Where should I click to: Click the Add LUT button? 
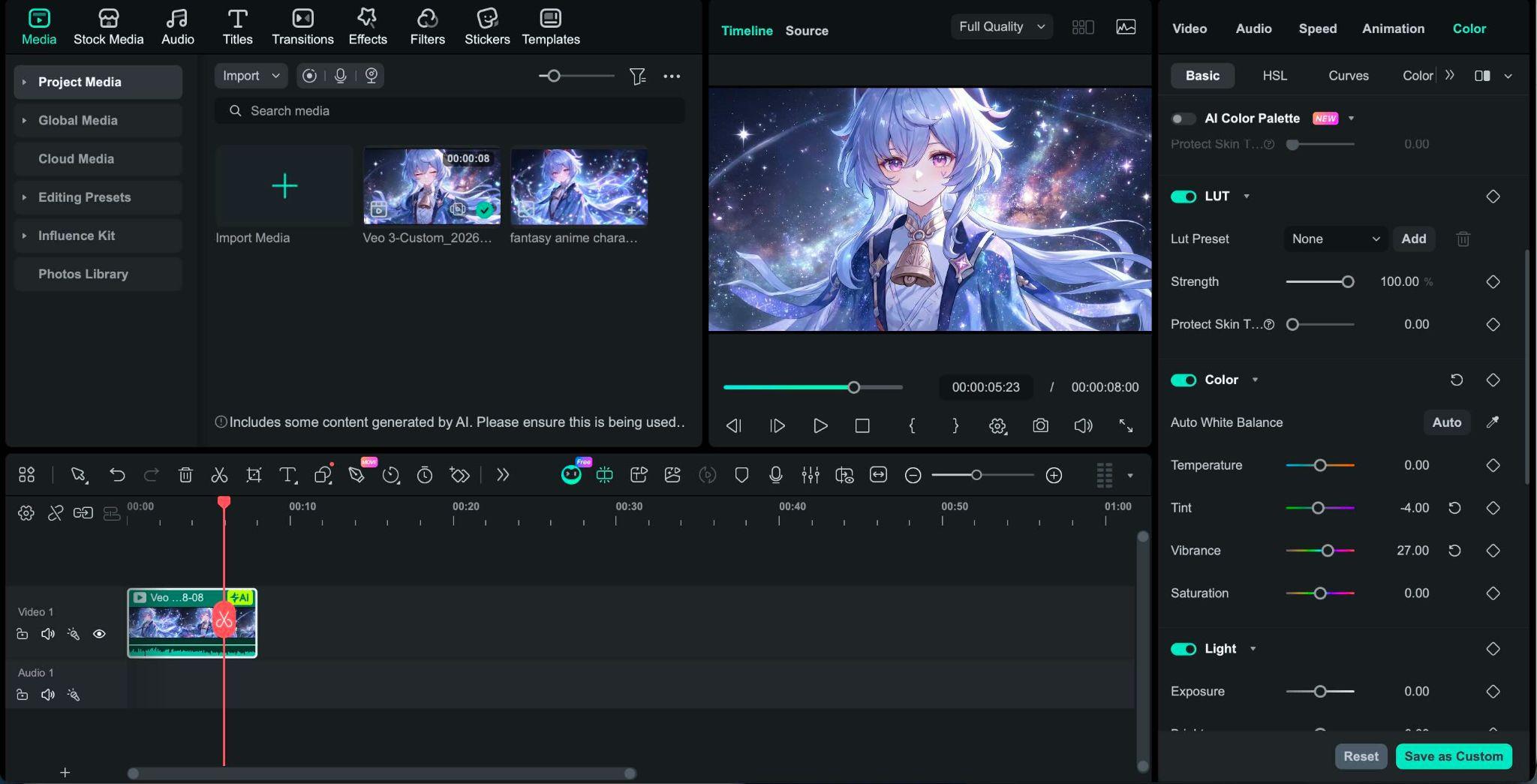1414,239
